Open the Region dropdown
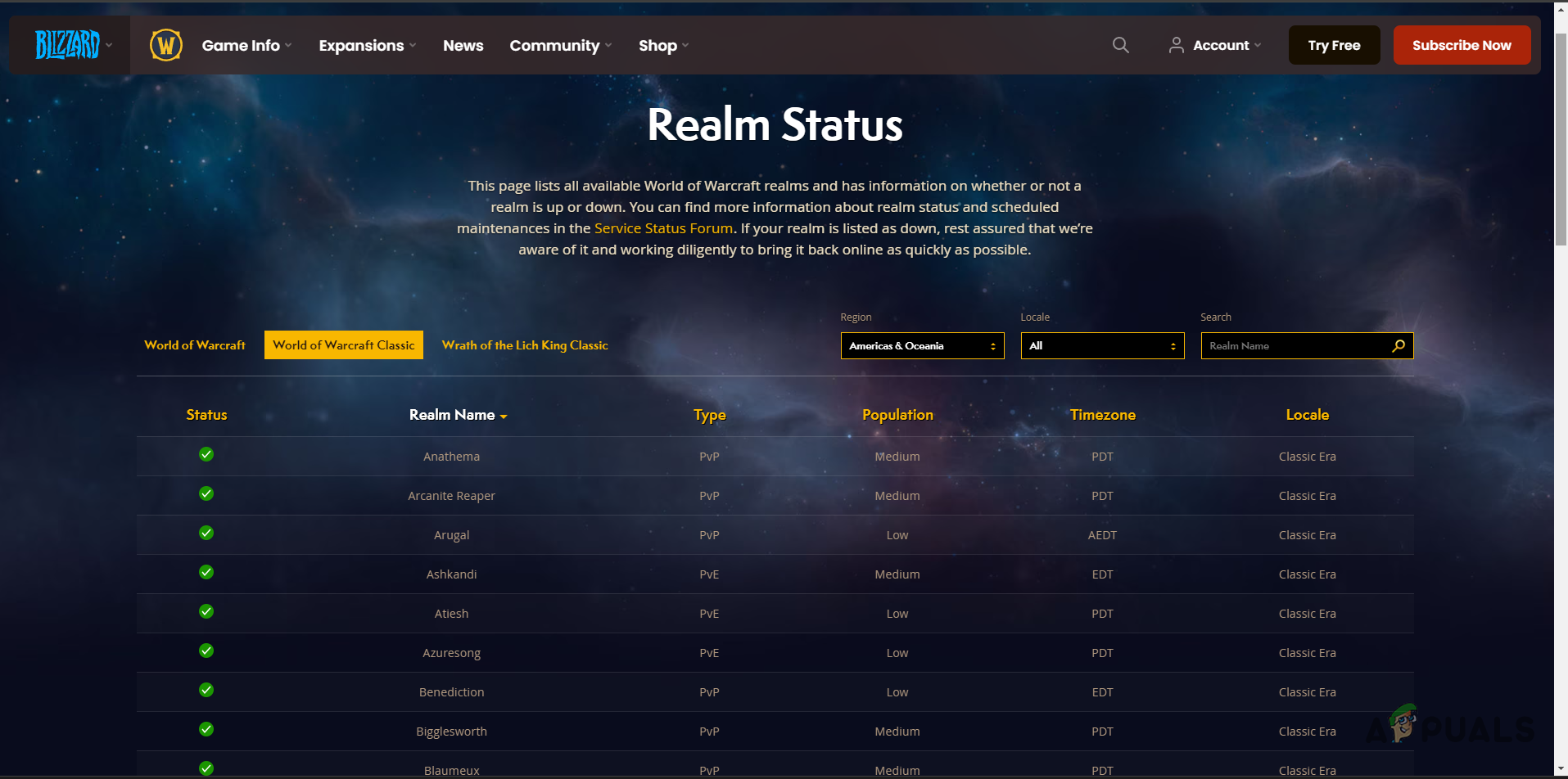Image resolution: width=1568 pixels, height=779 pixels. click(x=922, y=345)
